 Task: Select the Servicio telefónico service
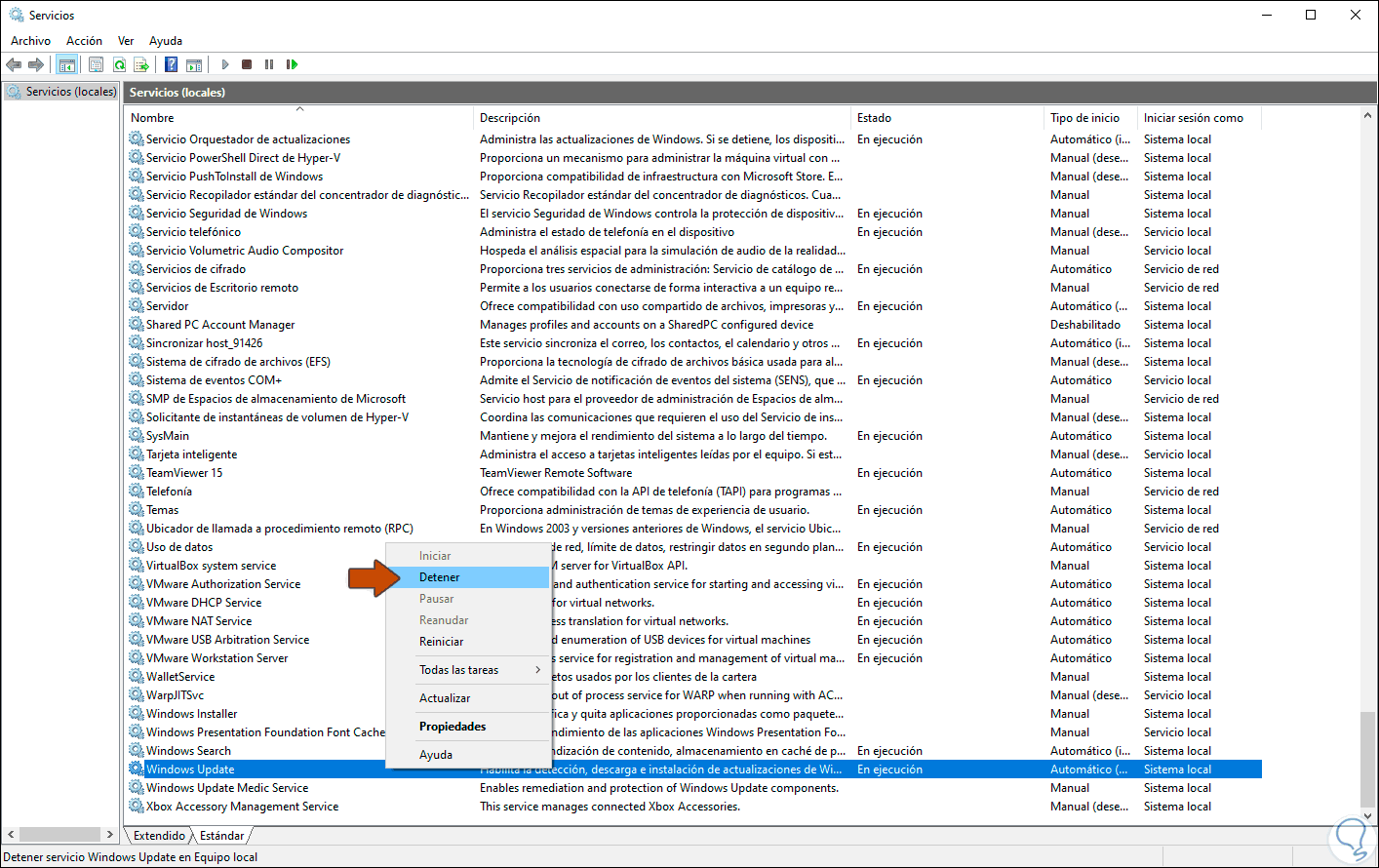tap(193, 232)
